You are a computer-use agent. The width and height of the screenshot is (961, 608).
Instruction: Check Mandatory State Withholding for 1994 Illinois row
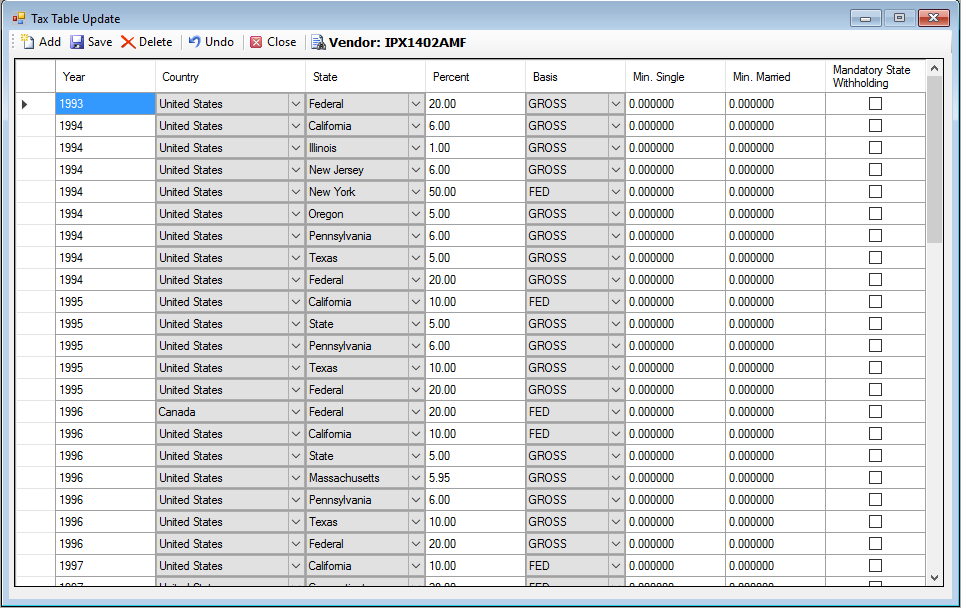pos(875,148)
